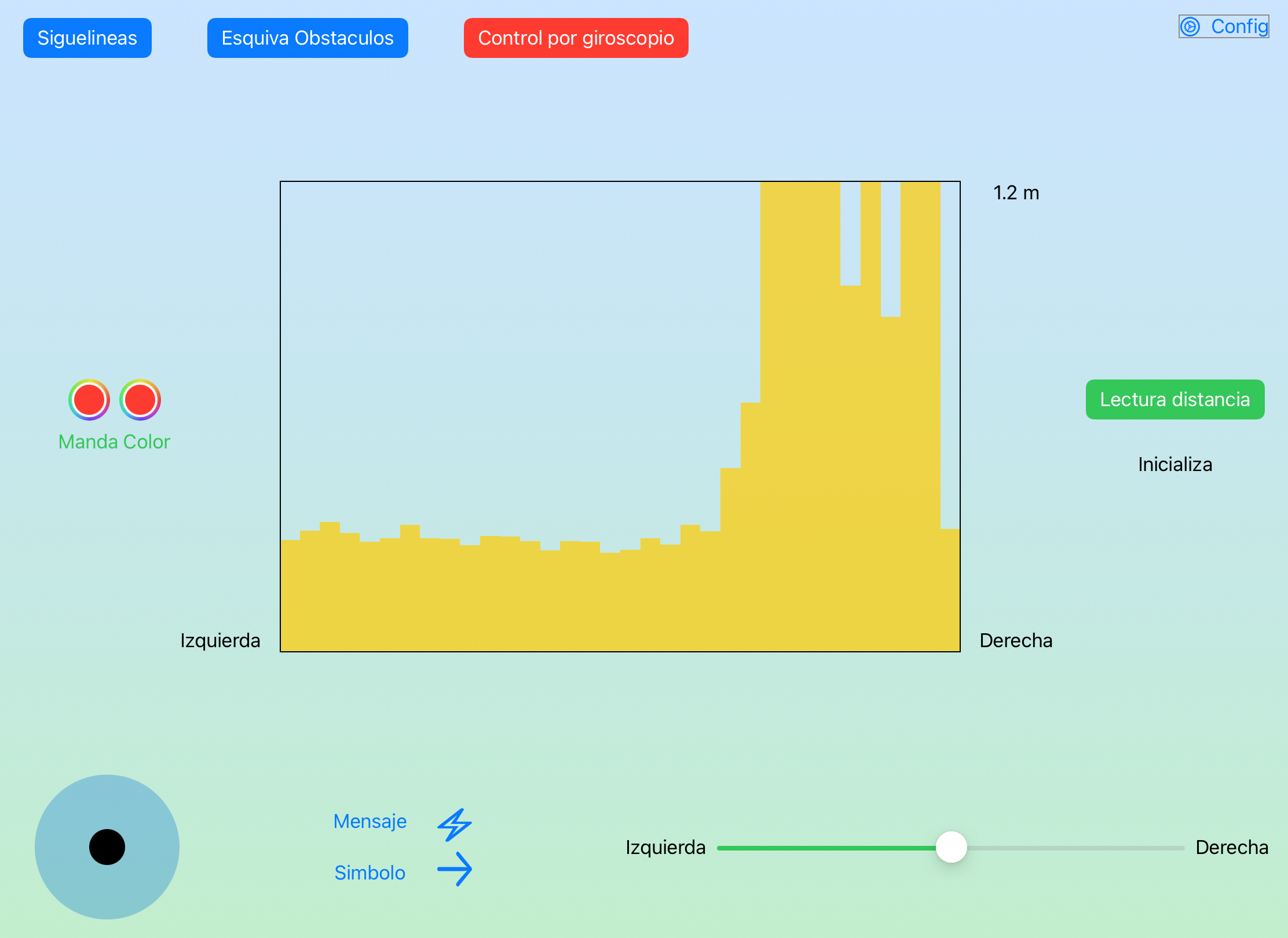Toggle Siguelineas mode button
Image resolution: width=1288 pixels, height=938 pixels.
(x=87, y=38)
